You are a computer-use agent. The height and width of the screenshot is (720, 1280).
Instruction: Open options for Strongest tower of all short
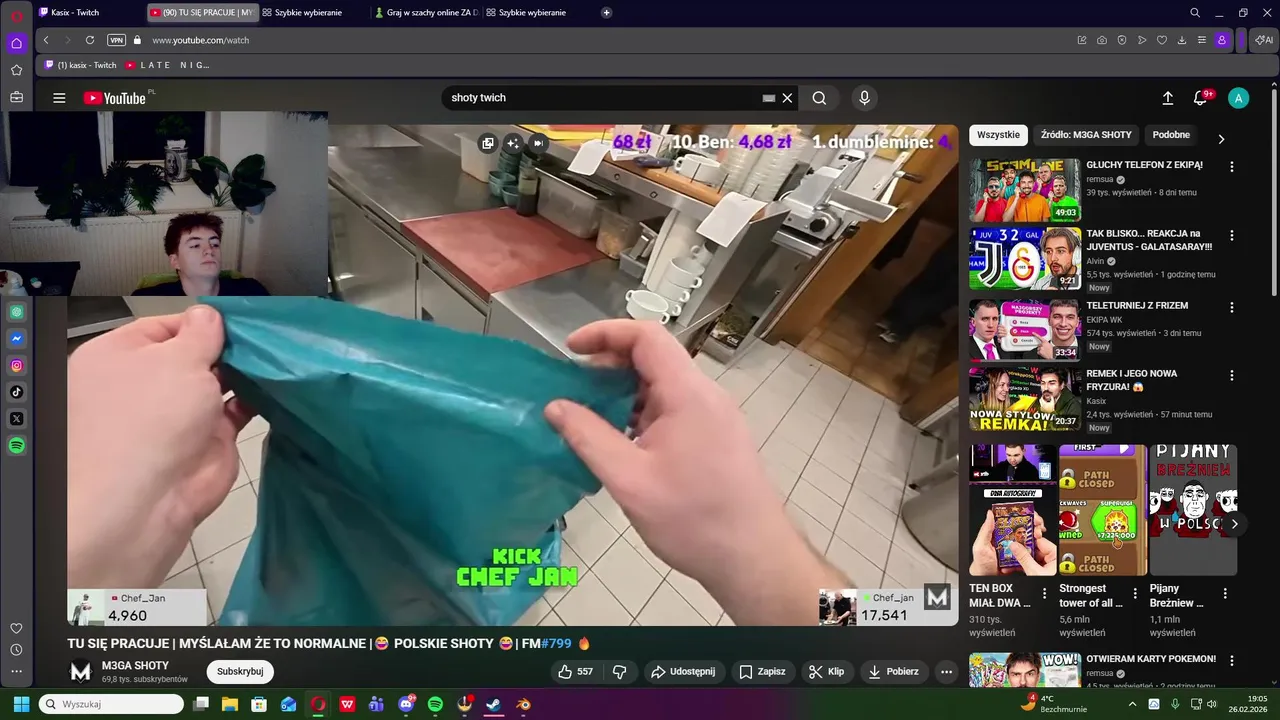coord(1135,593)
